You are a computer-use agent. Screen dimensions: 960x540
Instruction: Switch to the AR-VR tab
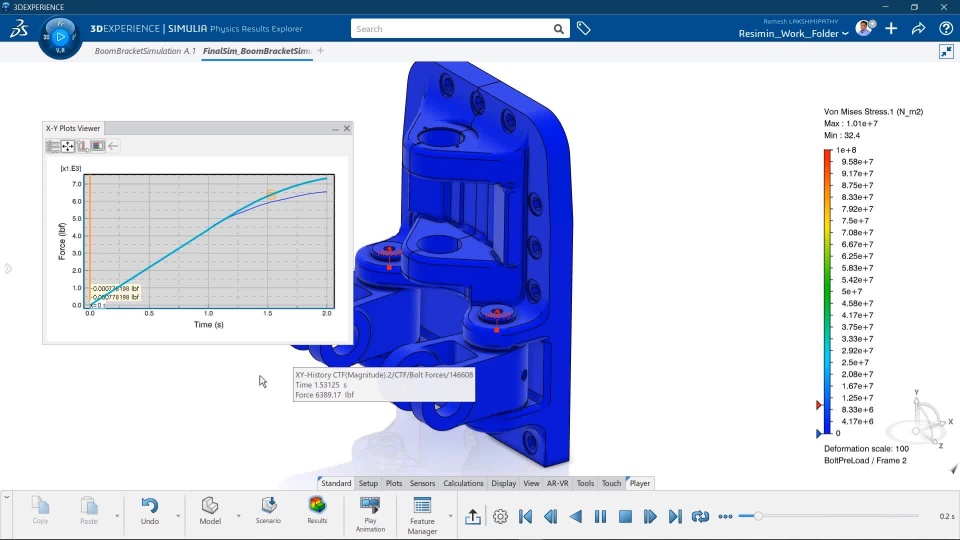pyautogui.click(x=557, y=483)
